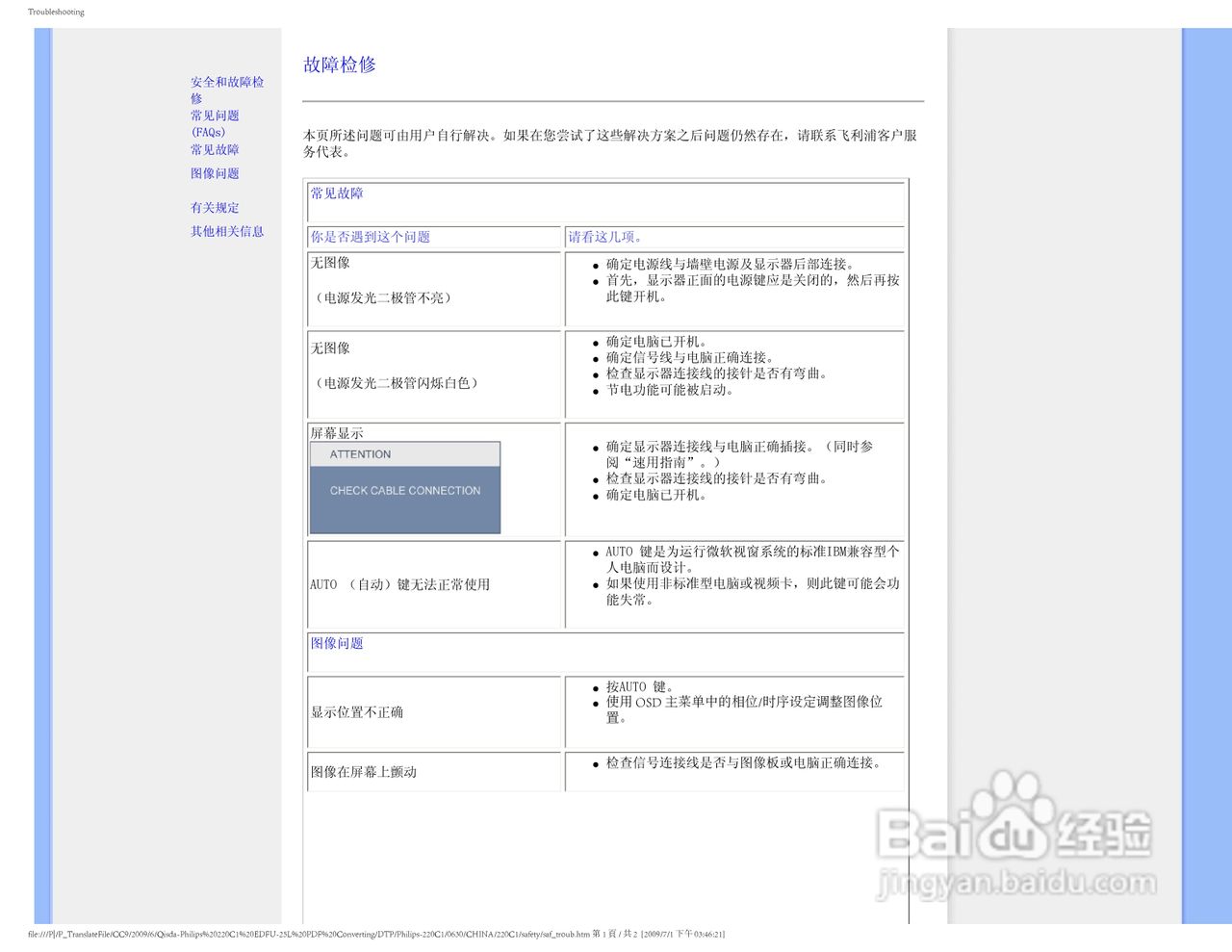1232x952 pixels.
Task: Click the 图像问题 table section header
Action: [337, 643]
